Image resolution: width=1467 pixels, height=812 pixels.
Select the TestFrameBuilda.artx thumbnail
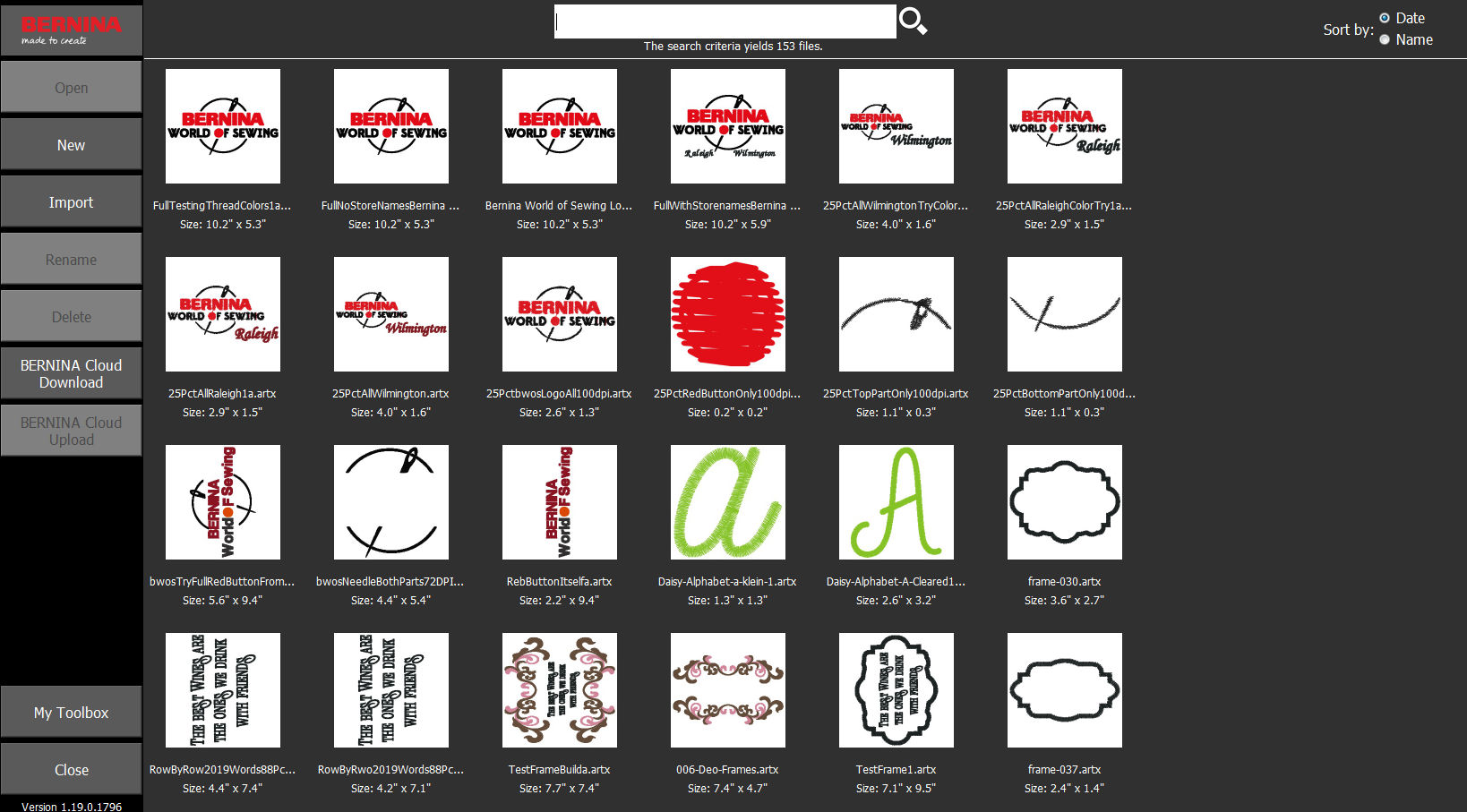(560, 690)
